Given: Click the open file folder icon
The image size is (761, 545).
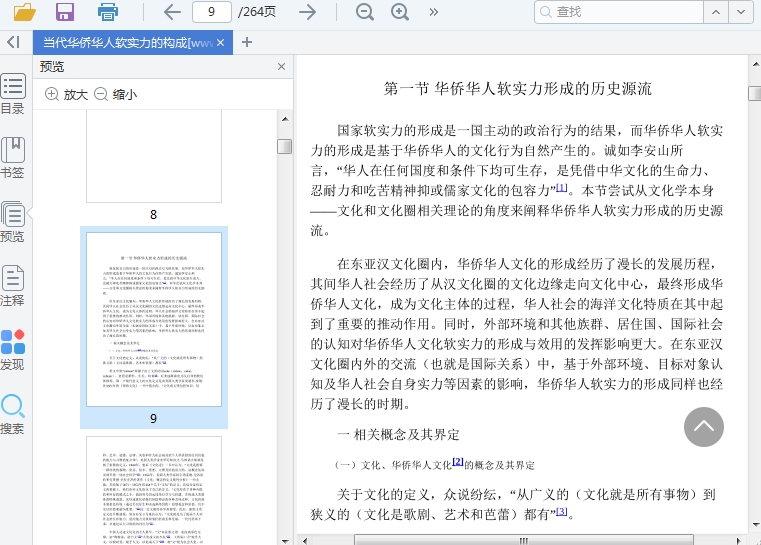Looking at the screenshot, I should tap(24, 12).
